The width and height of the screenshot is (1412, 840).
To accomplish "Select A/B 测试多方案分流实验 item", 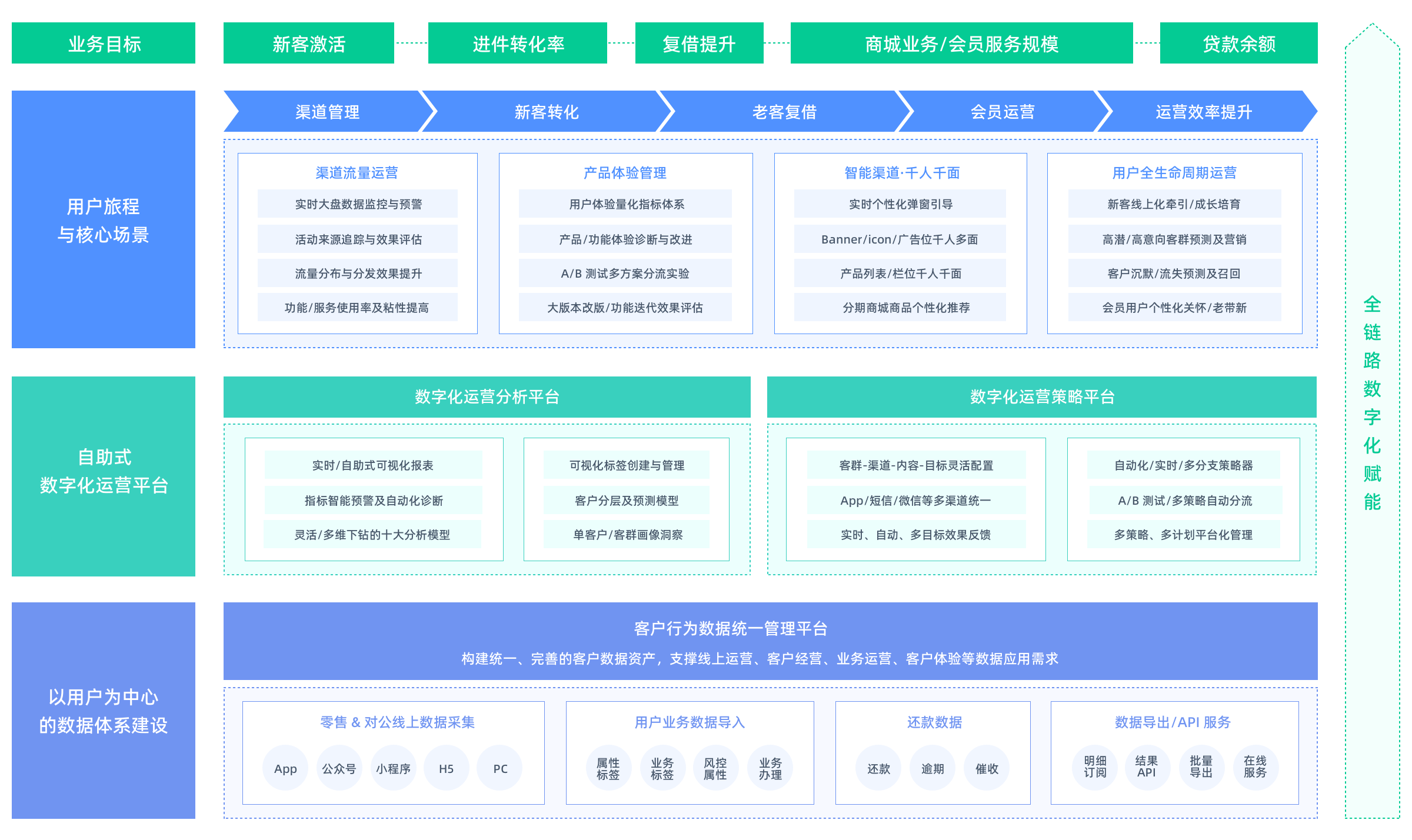I will pos(625,273).
